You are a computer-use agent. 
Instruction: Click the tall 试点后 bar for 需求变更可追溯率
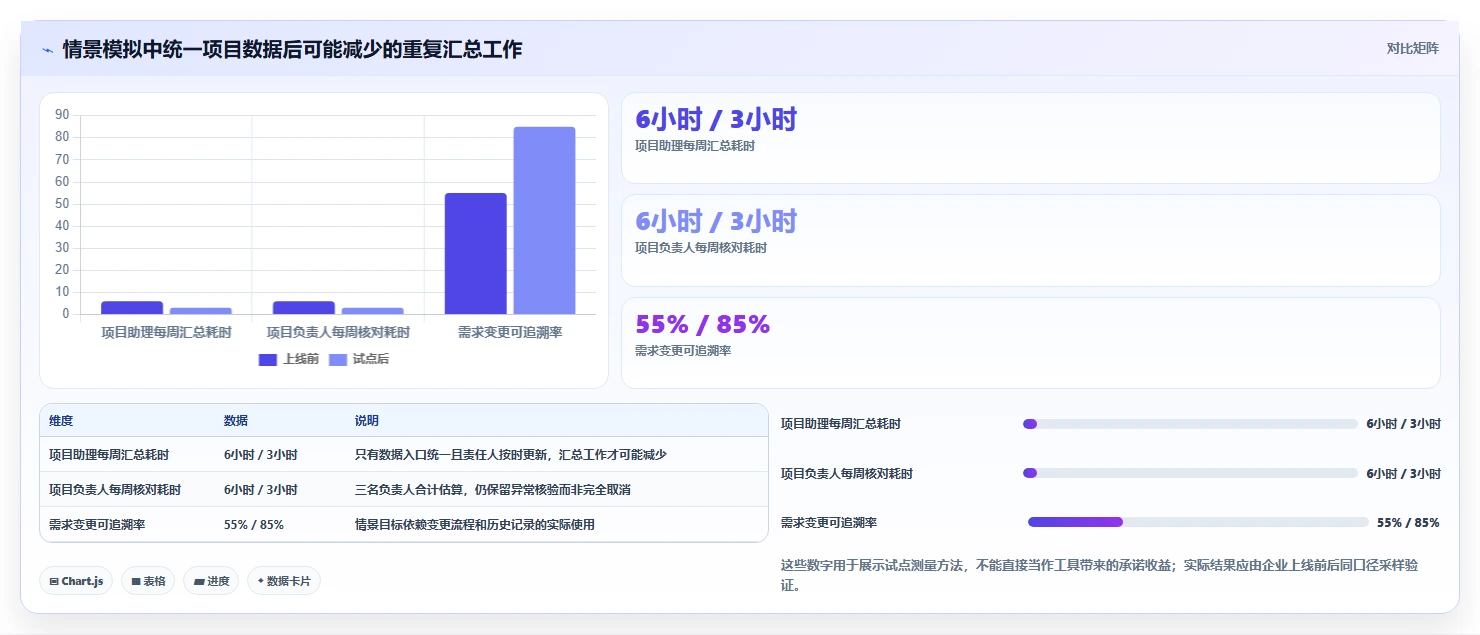545,220
